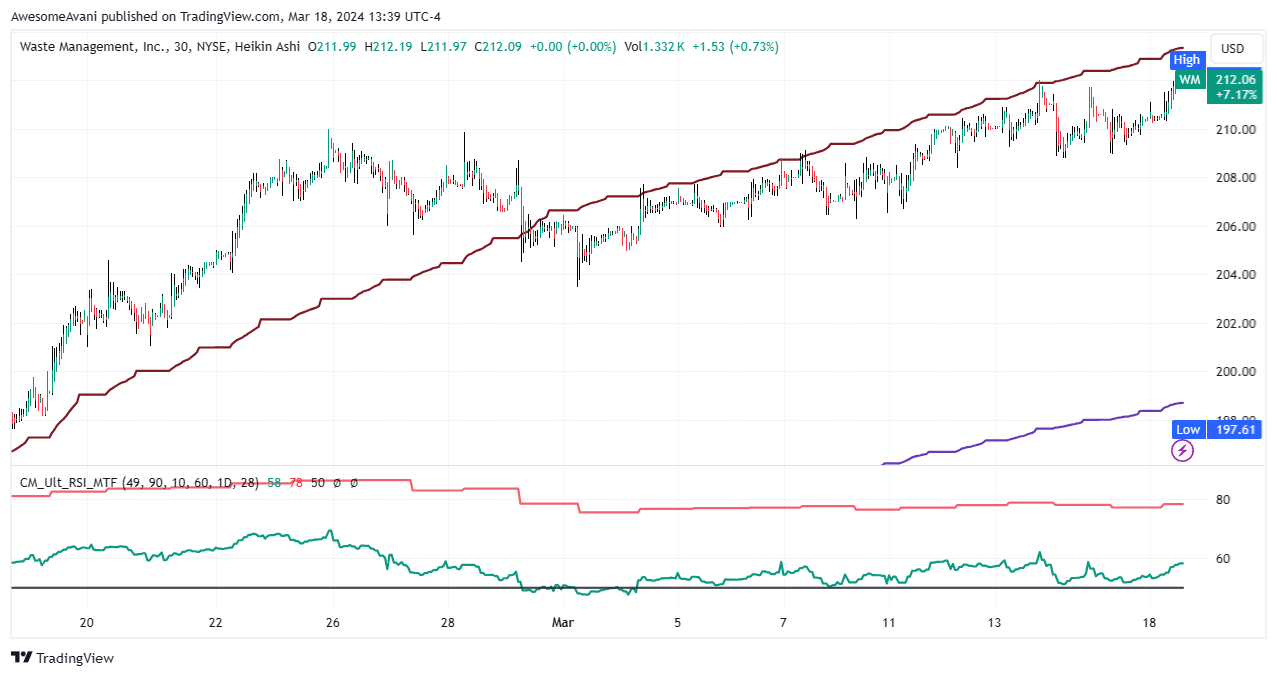The width and height of the screenshot is (1277, 677).
Task: Click the red RSI value 78
Action: [x=296, y=482]
